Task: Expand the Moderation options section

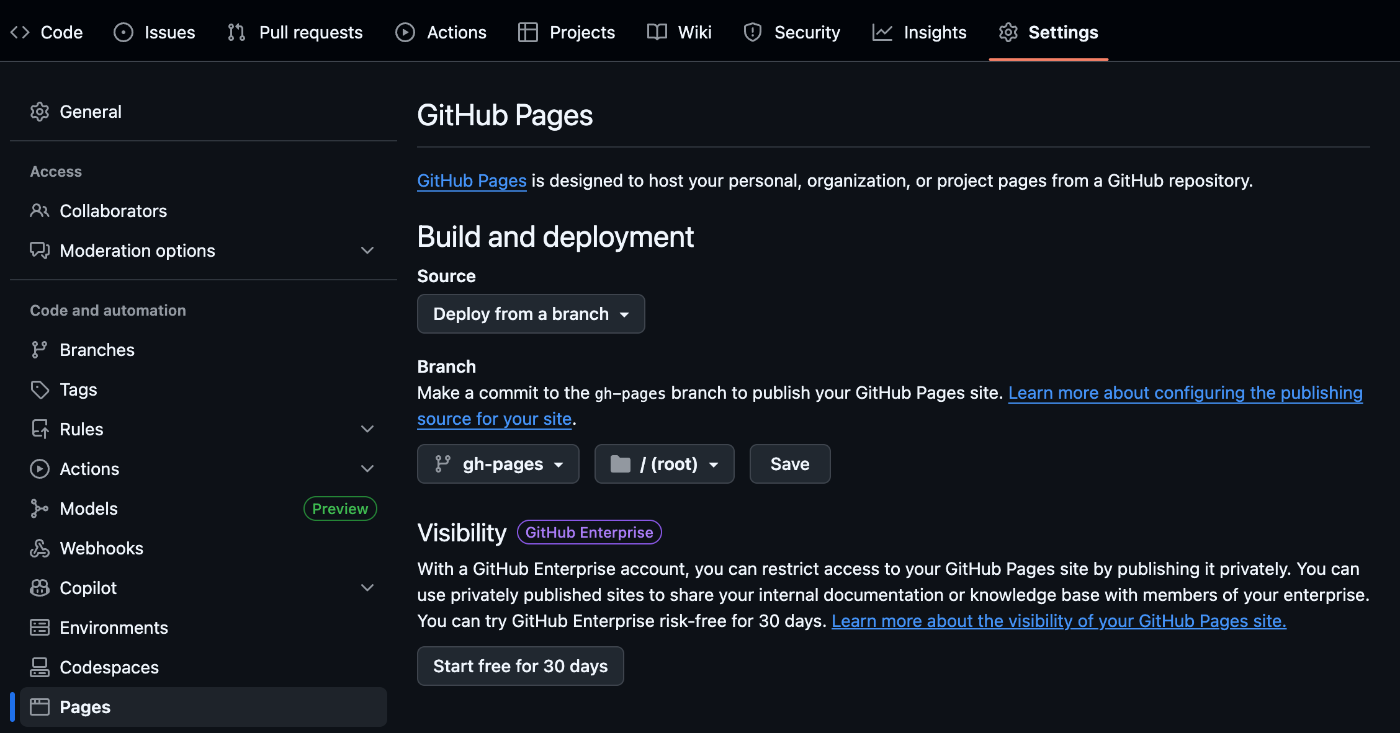Action: click(x=367, y=250)
